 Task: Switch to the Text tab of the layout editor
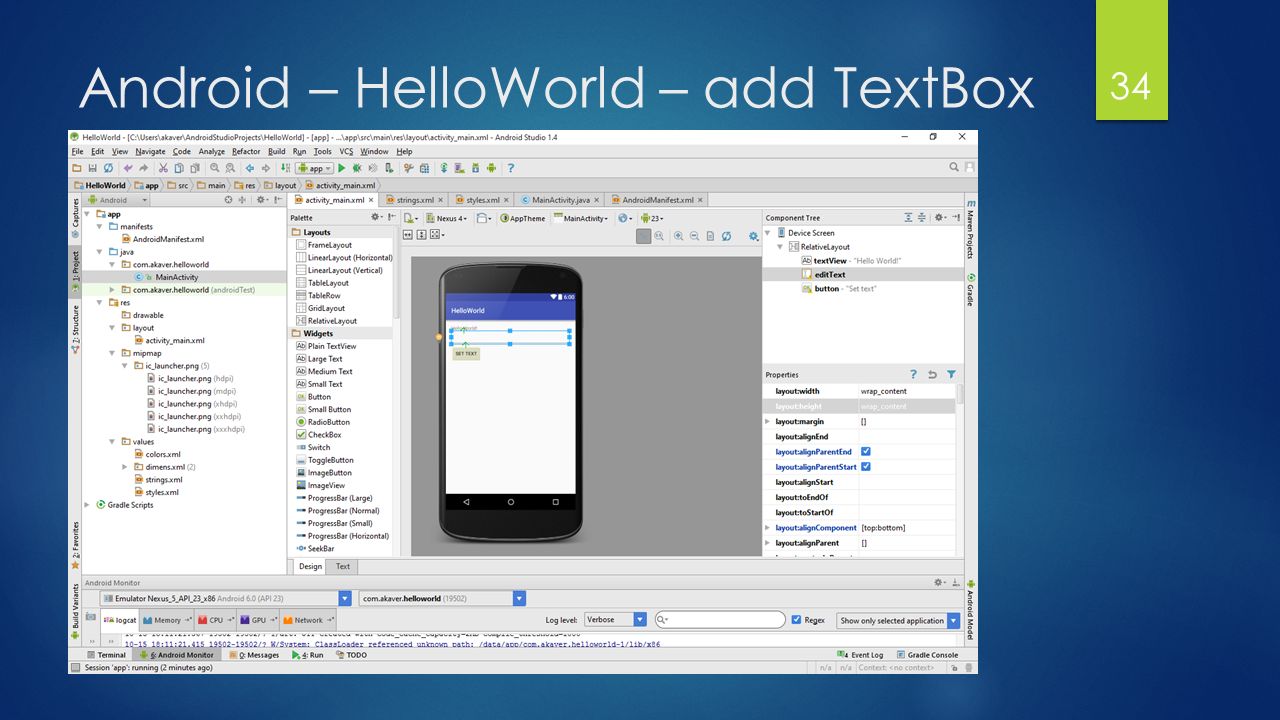click(x=343, y=566)
